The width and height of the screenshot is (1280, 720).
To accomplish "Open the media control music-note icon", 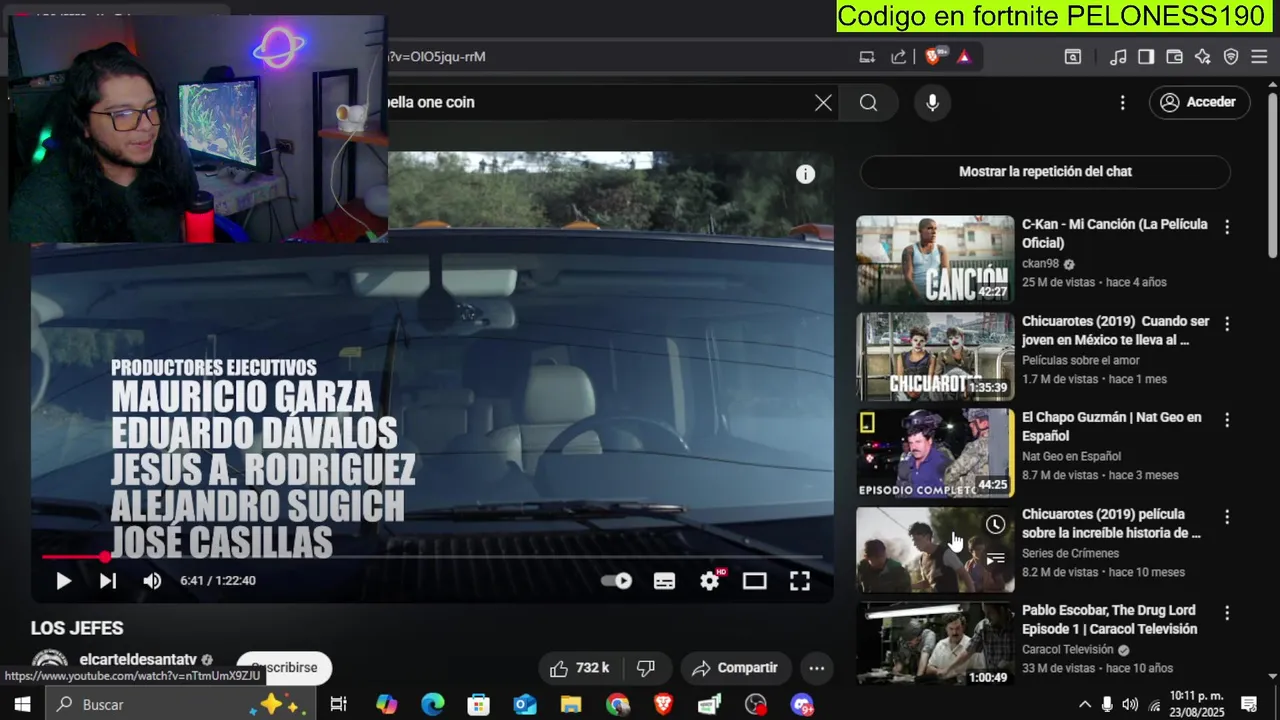I will coord(1119,57).
